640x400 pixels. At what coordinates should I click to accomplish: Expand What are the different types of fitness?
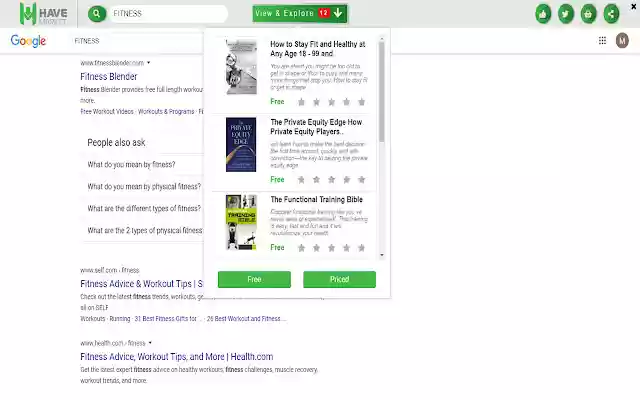point(145,209)
